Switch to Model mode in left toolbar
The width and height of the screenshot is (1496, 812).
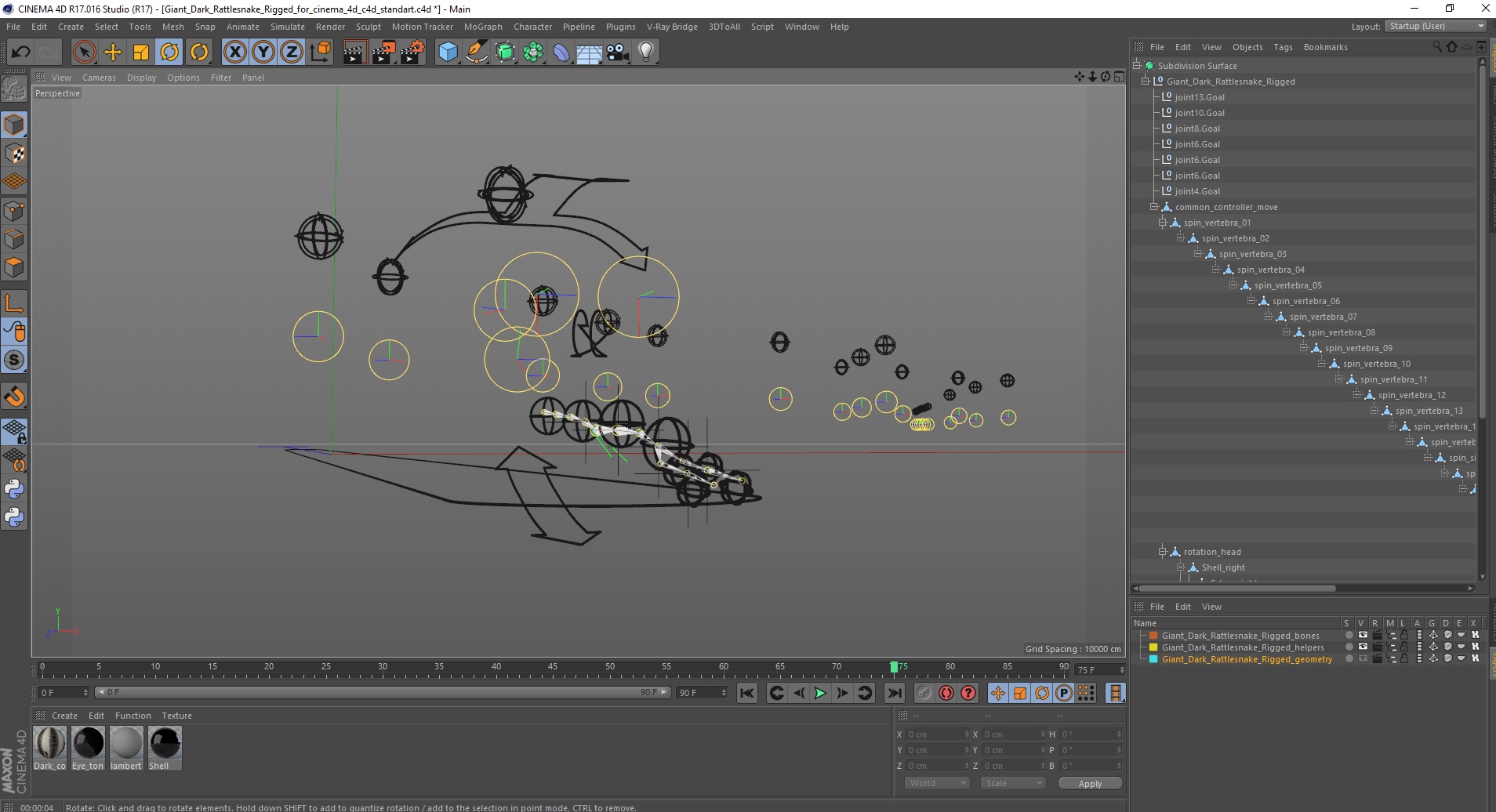point(14,125)
